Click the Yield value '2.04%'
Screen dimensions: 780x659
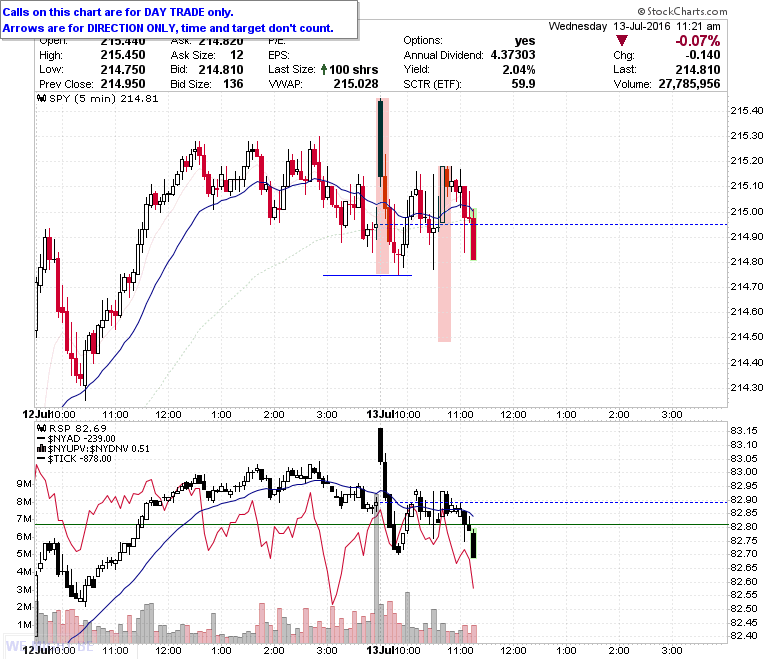click(519, 70)
